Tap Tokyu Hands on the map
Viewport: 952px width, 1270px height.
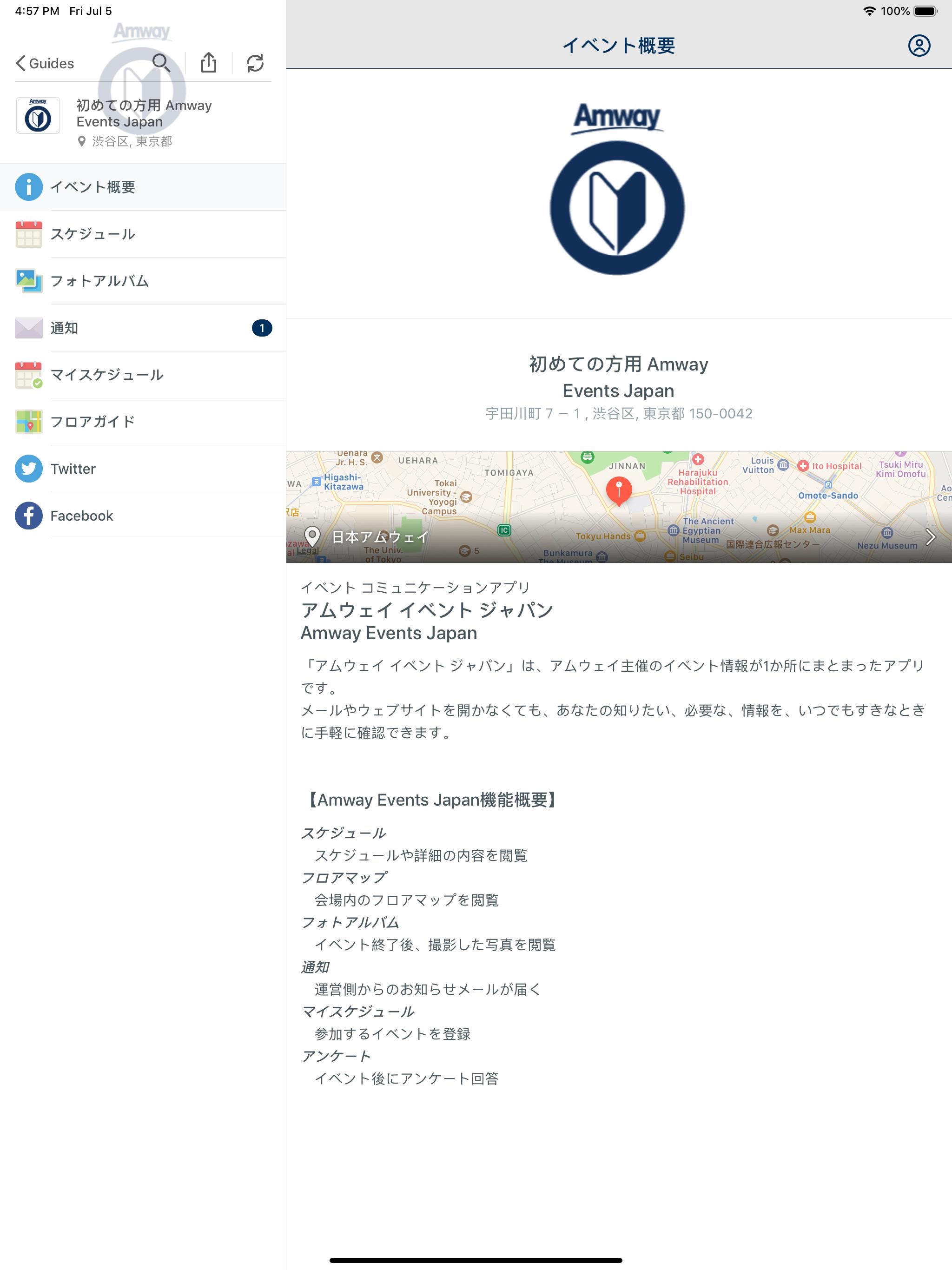pyautogui.click(x=610, y=536)
